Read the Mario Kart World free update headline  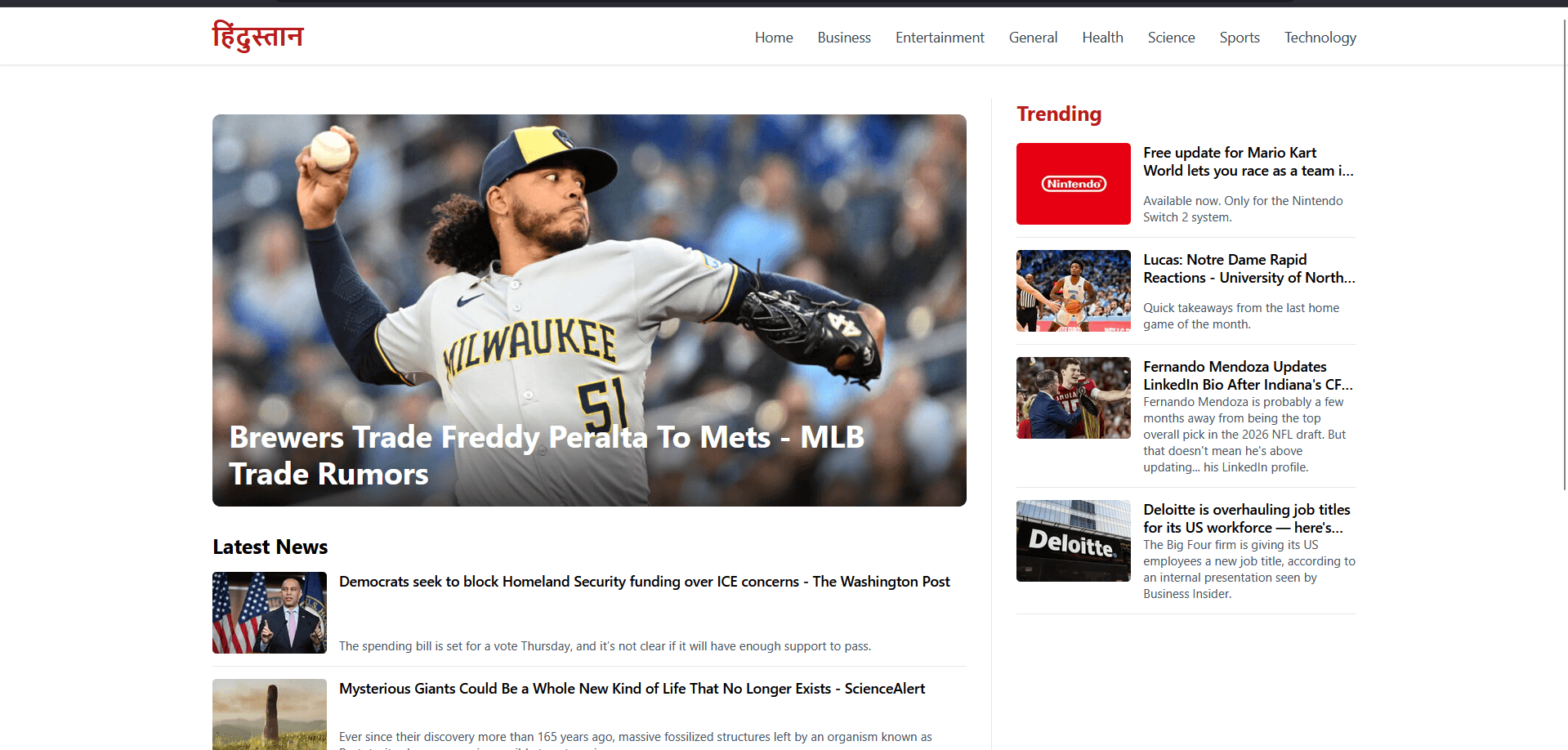(1249, 162)
